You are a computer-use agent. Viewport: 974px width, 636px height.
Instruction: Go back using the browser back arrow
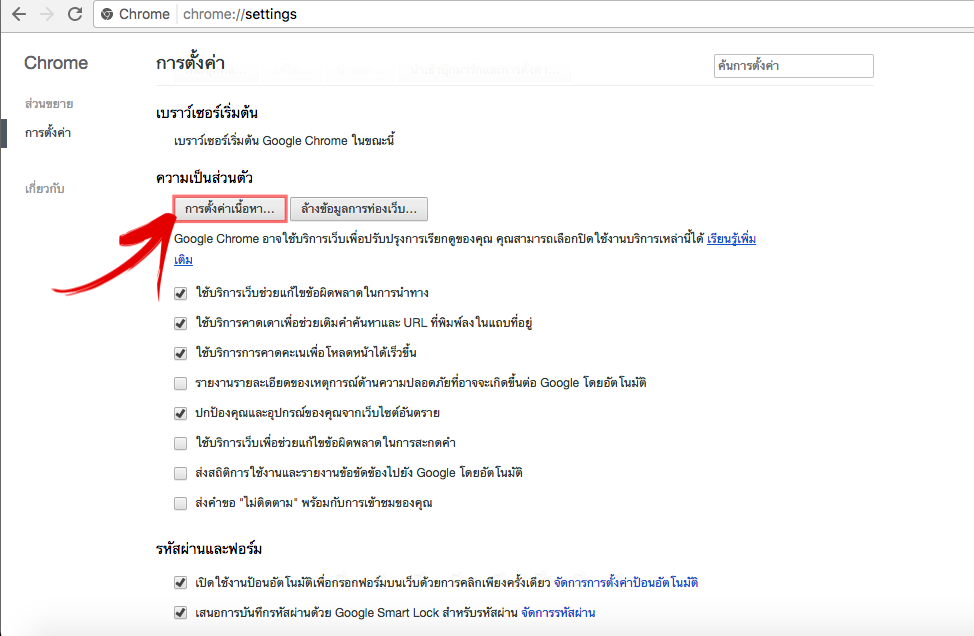(19, 14)
